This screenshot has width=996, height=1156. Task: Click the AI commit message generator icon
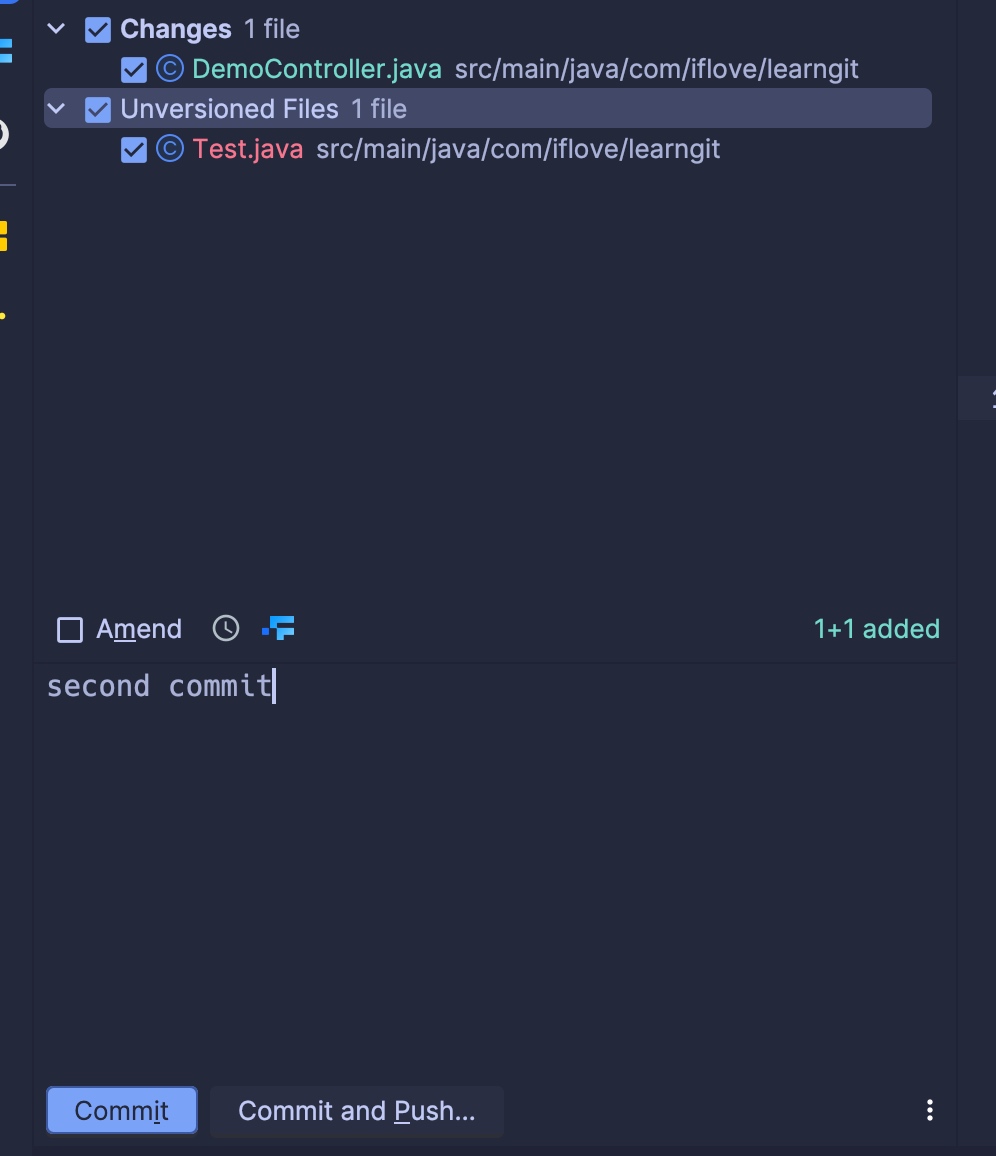tap(279, 628)
